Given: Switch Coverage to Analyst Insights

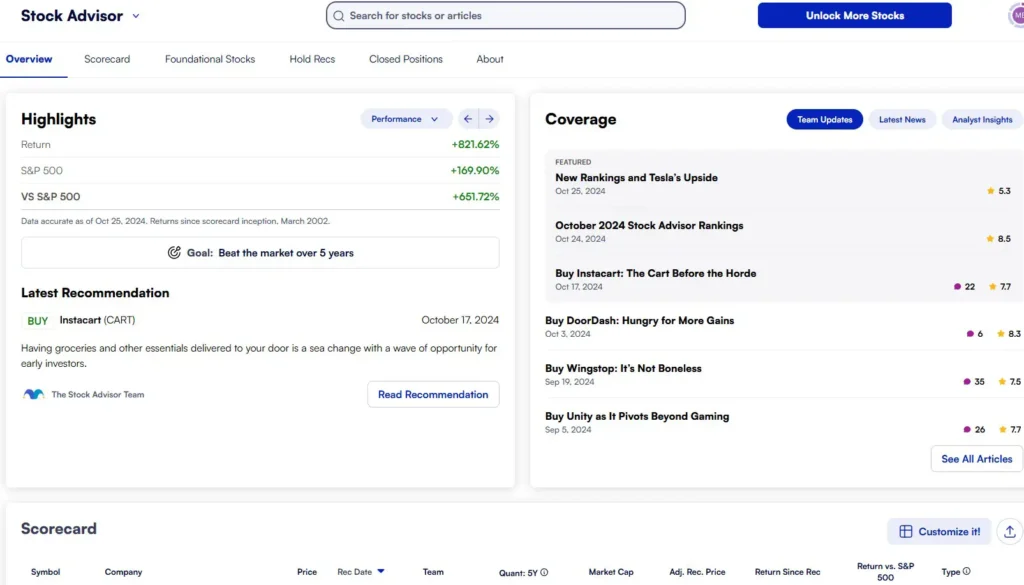Looking at the screenshot, I should click(981, 120).
